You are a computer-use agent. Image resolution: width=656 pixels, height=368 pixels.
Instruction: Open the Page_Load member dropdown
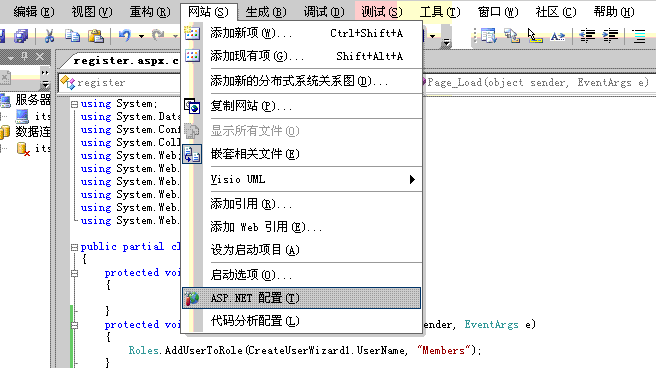coord(539,82)
